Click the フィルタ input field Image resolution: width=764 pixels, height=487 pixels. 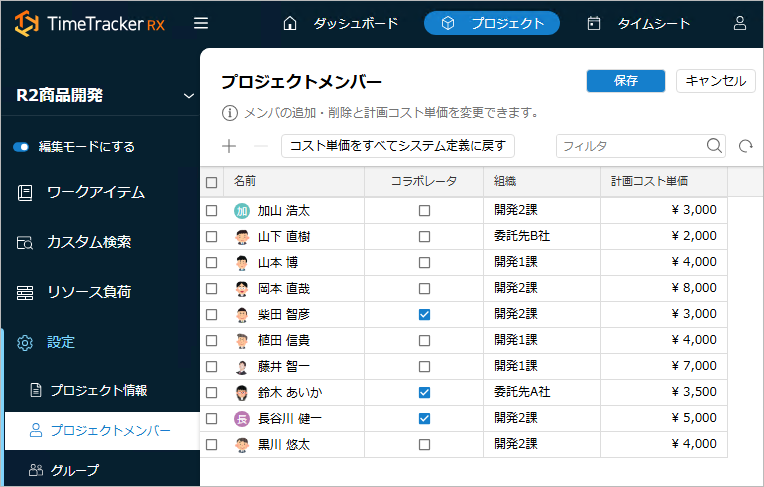tap(630, 146)
